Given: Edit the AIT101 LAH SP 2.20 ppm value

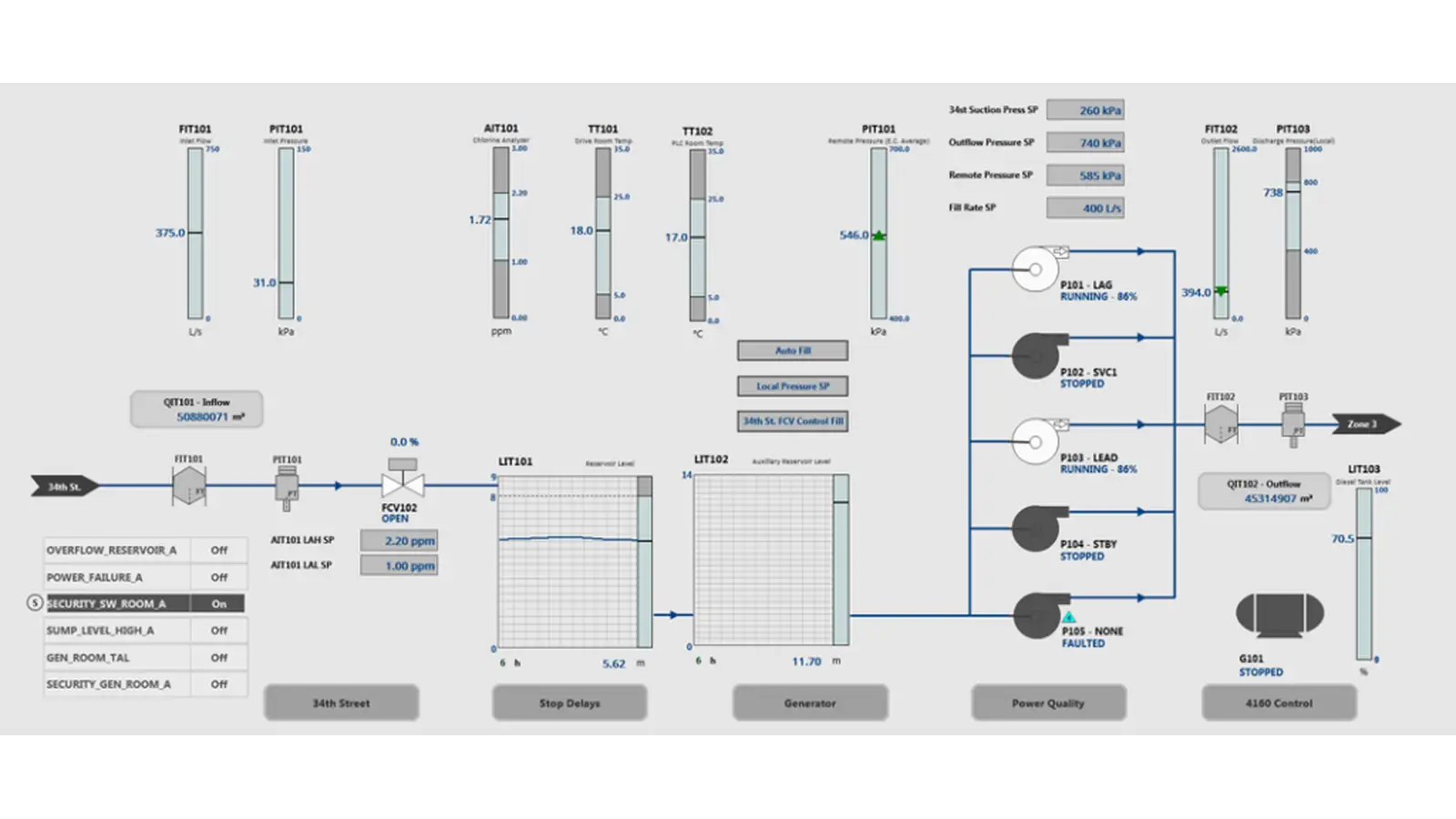Looking at the screenshot, I should (x=399, y=541).
